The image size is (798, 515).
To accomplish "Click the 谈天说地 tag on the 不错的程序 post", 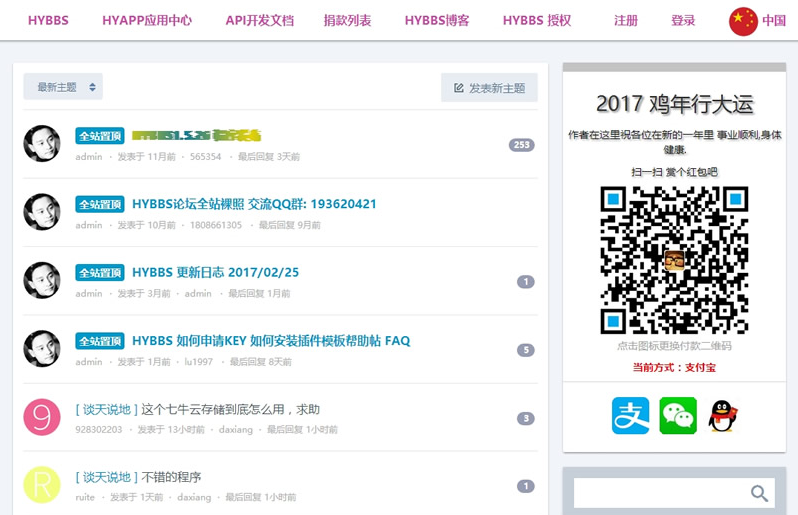I will (106, 477).
